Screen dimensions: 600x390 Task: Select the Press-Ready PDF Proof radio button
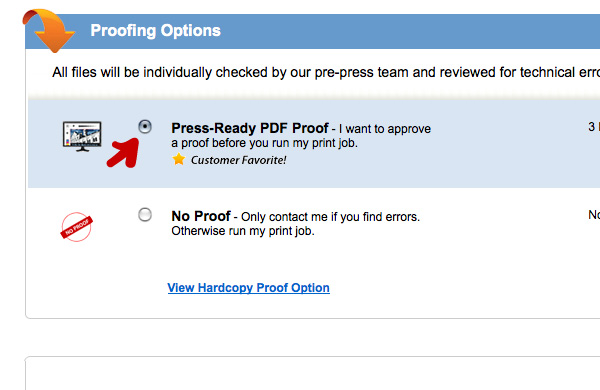(145, 126)
